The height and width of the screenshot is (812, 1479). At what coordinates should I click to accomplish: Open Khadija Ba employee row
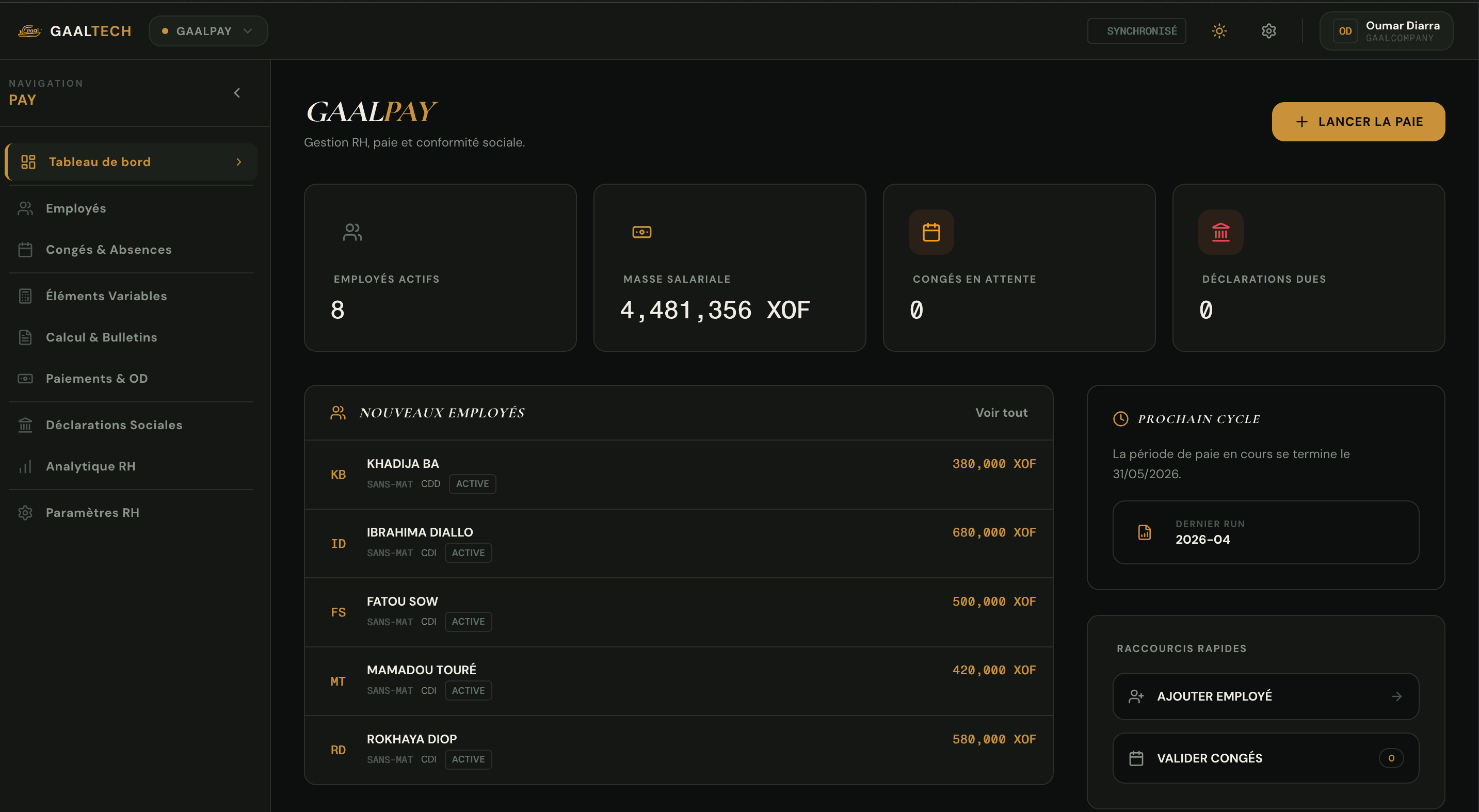pyautogui.click(x=679, y=475)
